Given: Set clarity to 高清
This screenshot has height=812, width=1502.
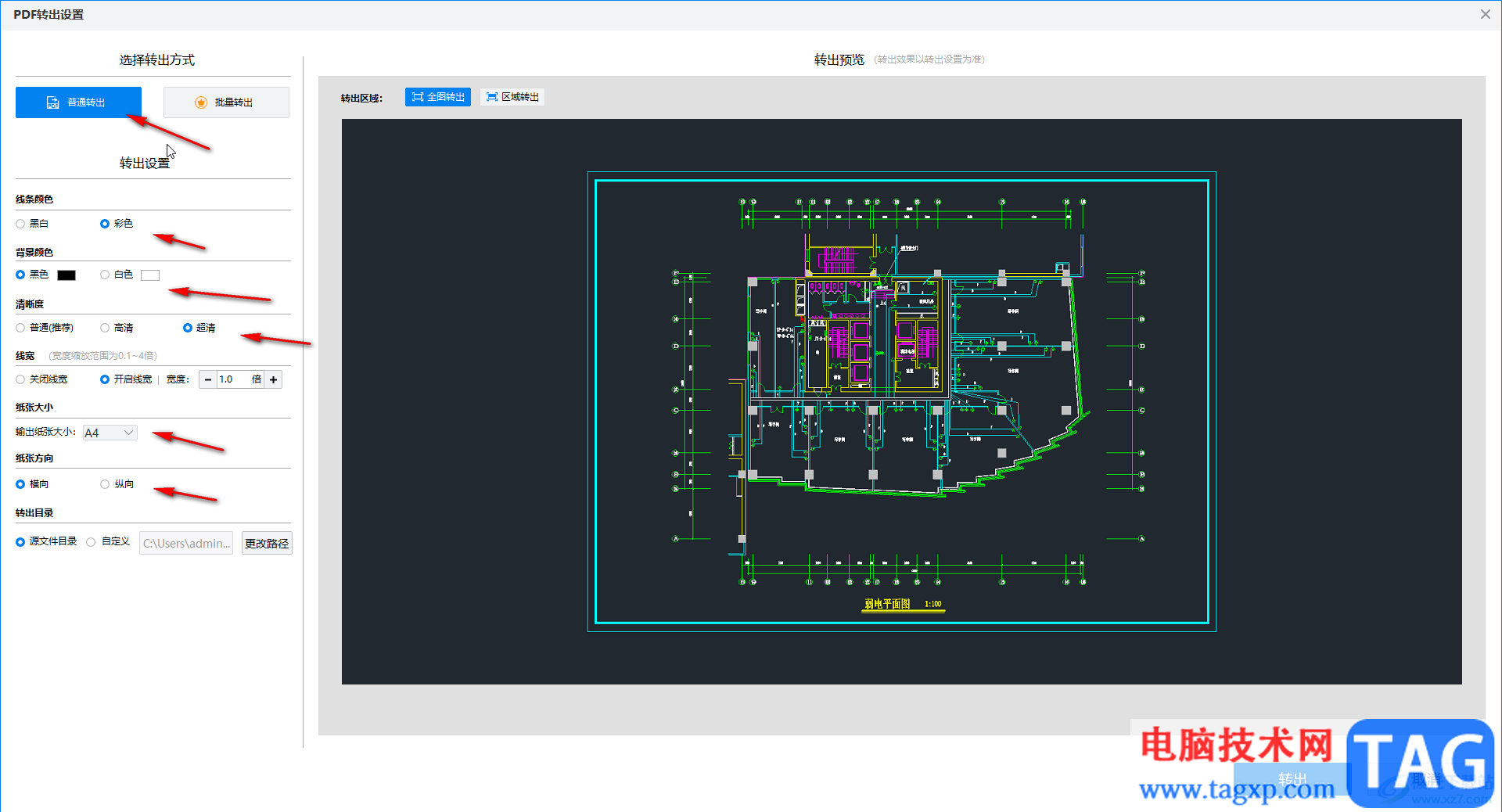Looking at the screenshot, I should point(105,328).
